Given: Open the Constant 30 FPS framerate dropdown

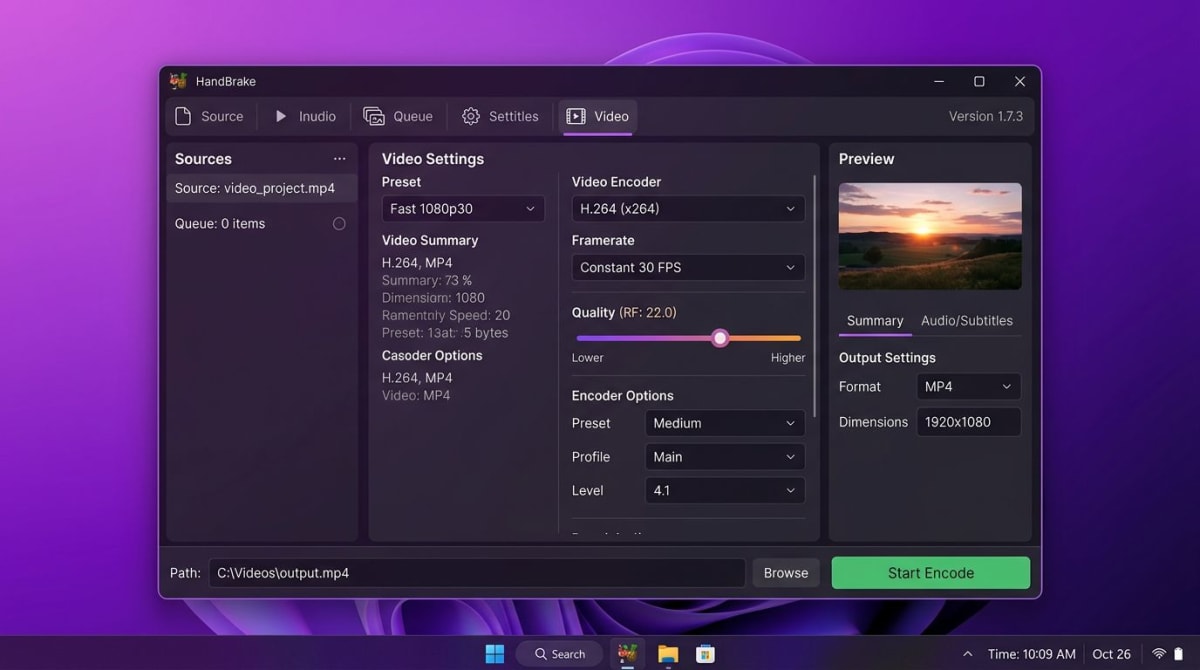Looking at the screenshot, I should [x=688, y=267].
